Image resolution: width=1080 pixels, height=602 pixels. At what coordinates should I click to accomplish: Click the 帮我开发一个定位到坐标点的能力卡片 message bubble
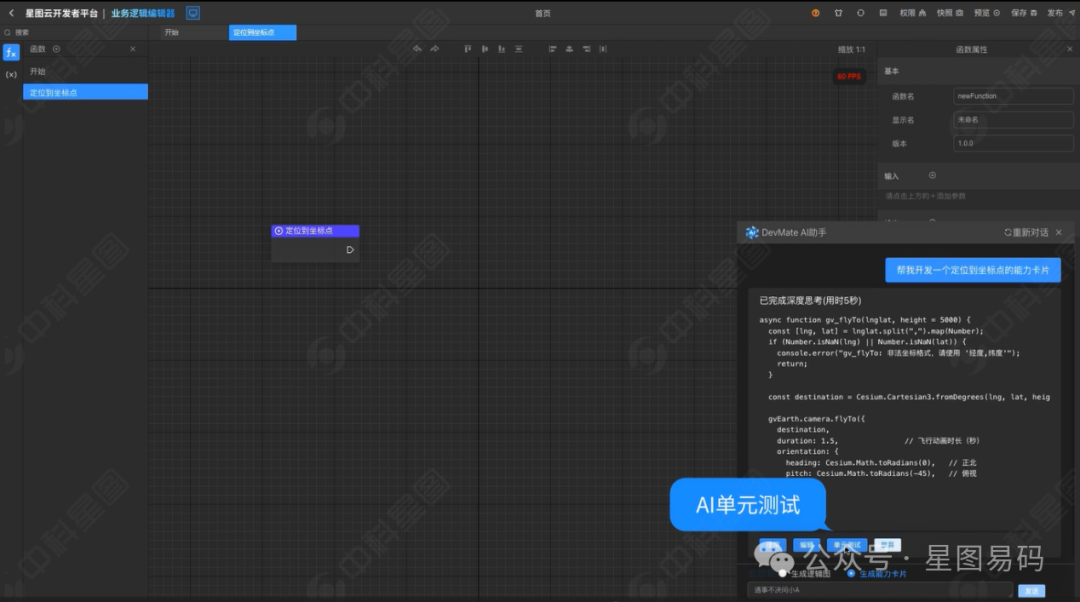coord(973,270)
